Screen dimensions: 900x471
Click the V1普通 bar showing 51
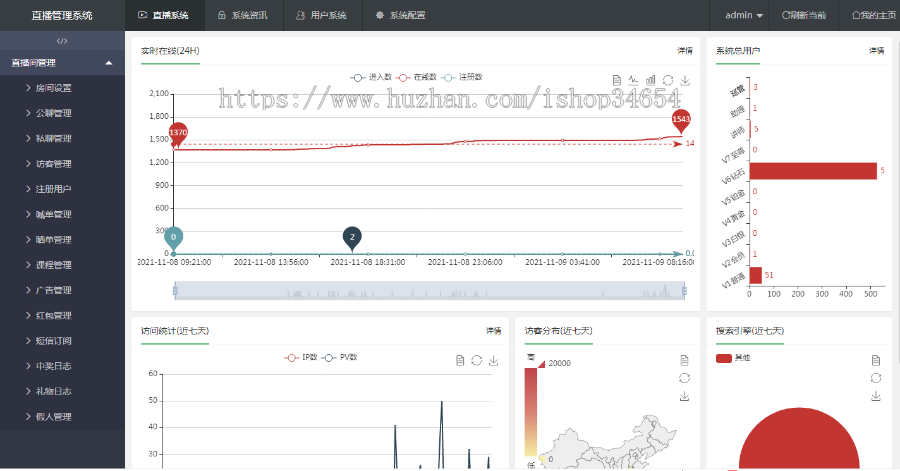755,275
